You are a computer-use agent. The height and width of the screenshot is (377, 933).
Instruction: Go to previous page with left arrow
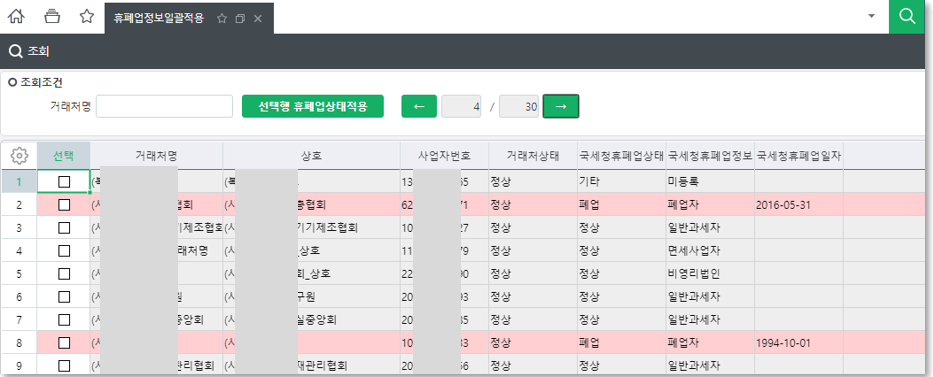point(419,106)
